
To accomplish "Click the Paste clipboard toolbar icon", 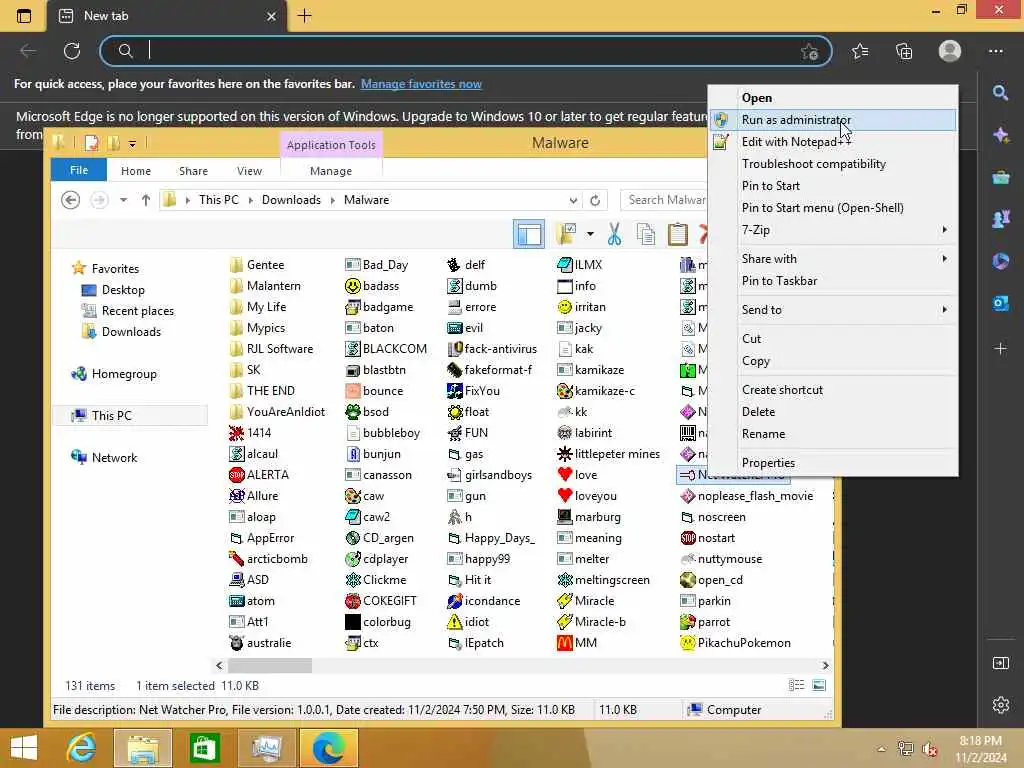I will (x=678, y=234).
